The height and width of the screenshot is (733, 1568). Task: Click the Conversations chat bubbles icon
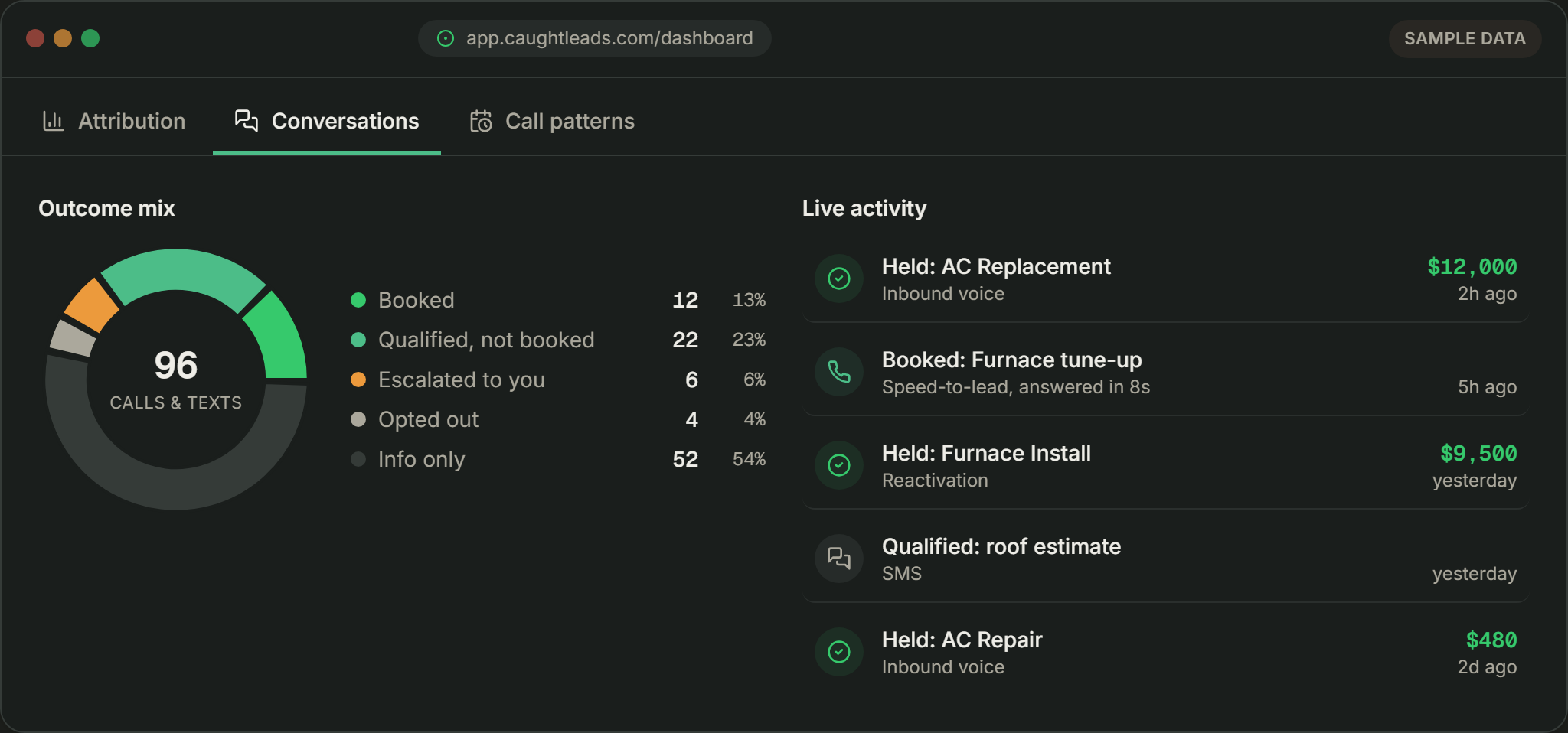[x=247, y=121]
